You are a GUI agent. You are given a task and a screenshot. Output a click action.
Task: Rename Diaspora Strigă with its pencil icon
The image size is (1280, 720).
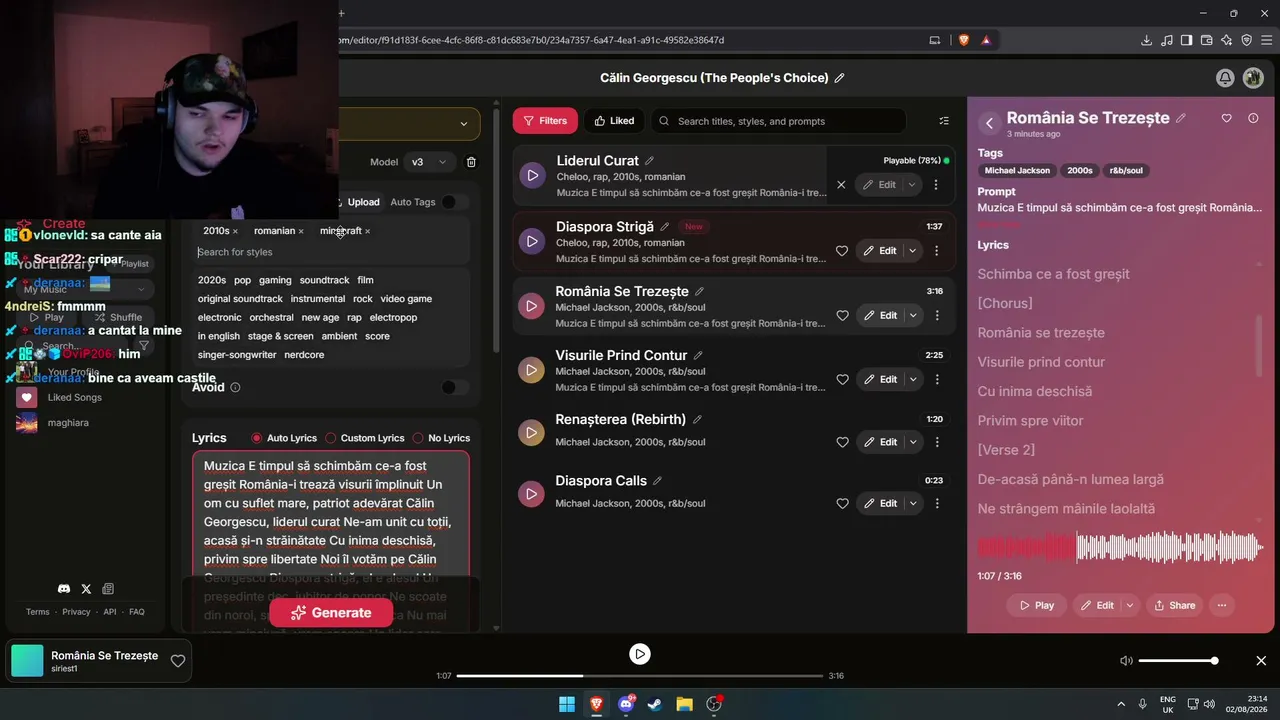click(665, 227)
